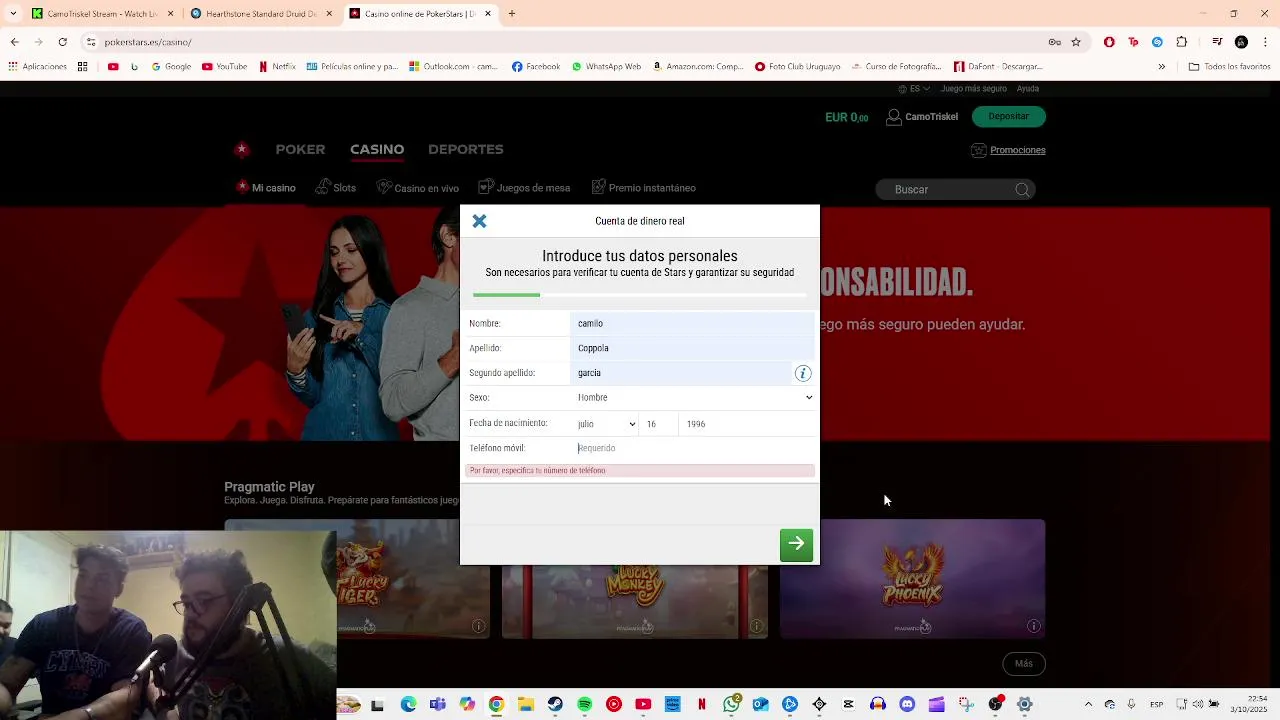
Task: Open WhatsApp from the taskbar
Action: [x=732, y=705]
